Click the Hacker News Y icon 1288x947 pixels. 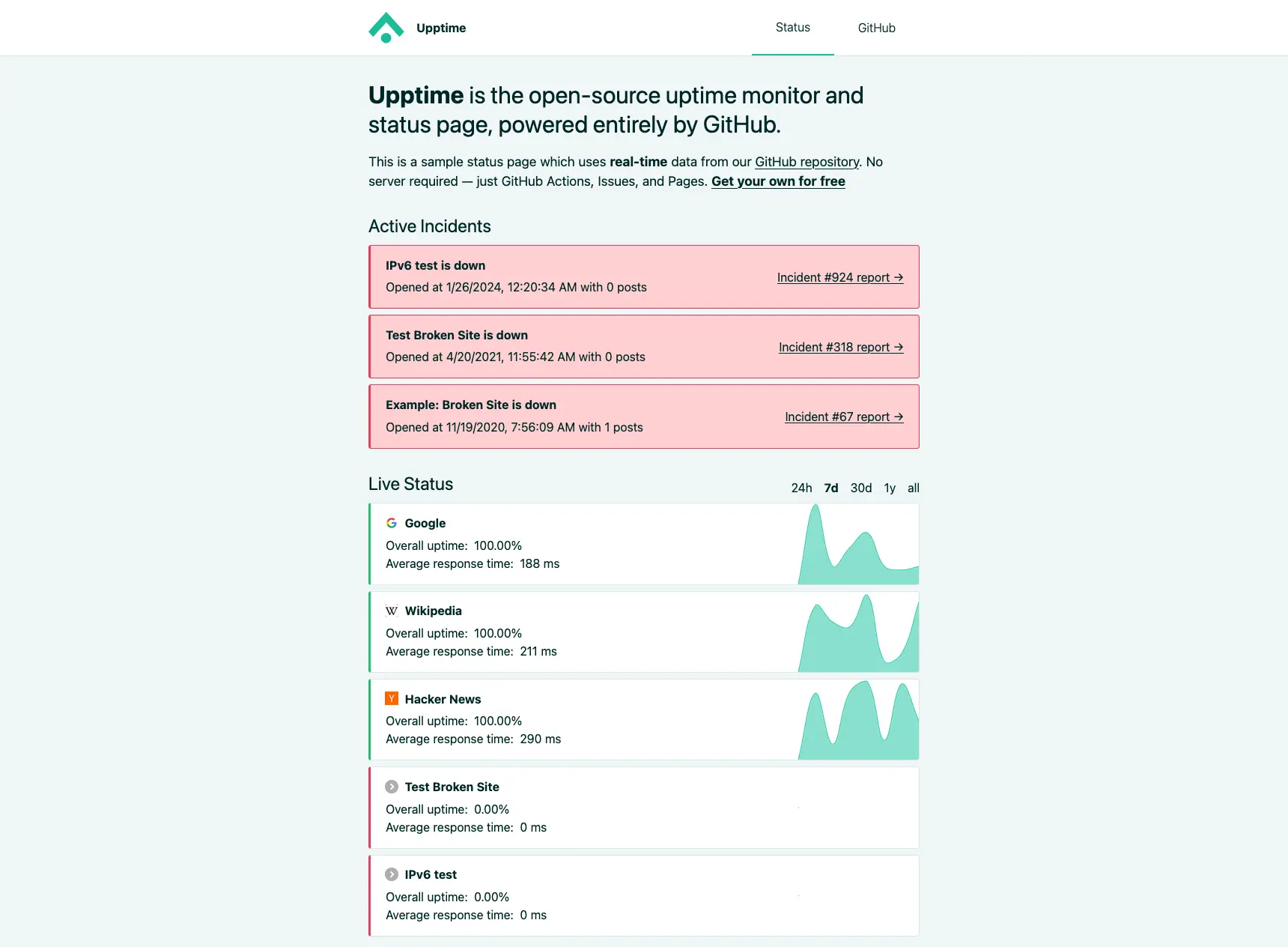tap(392, 698)
